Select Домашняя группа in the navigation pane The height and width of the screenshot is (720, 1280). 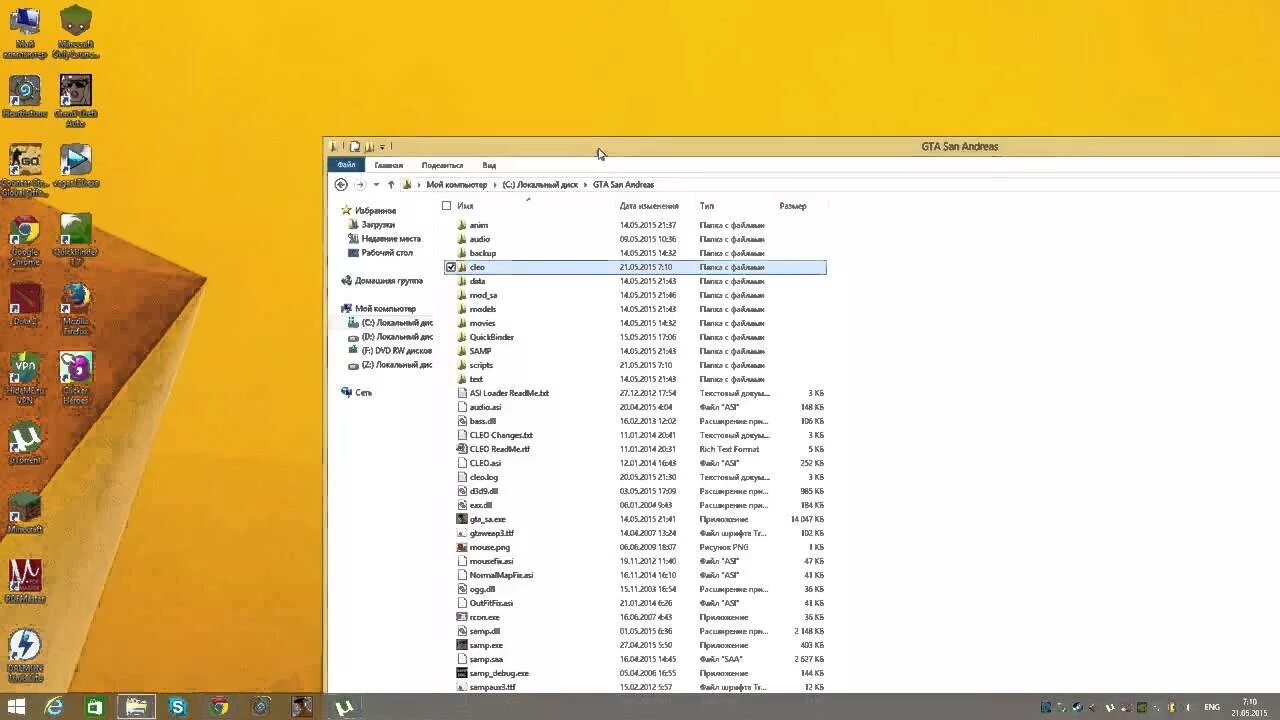(388, 281)
